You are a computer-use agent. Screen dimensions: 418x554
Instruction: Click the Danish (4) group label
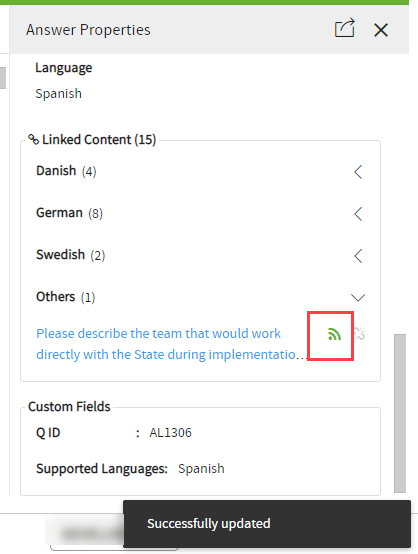pyautogui.click(x=66, y=171)
